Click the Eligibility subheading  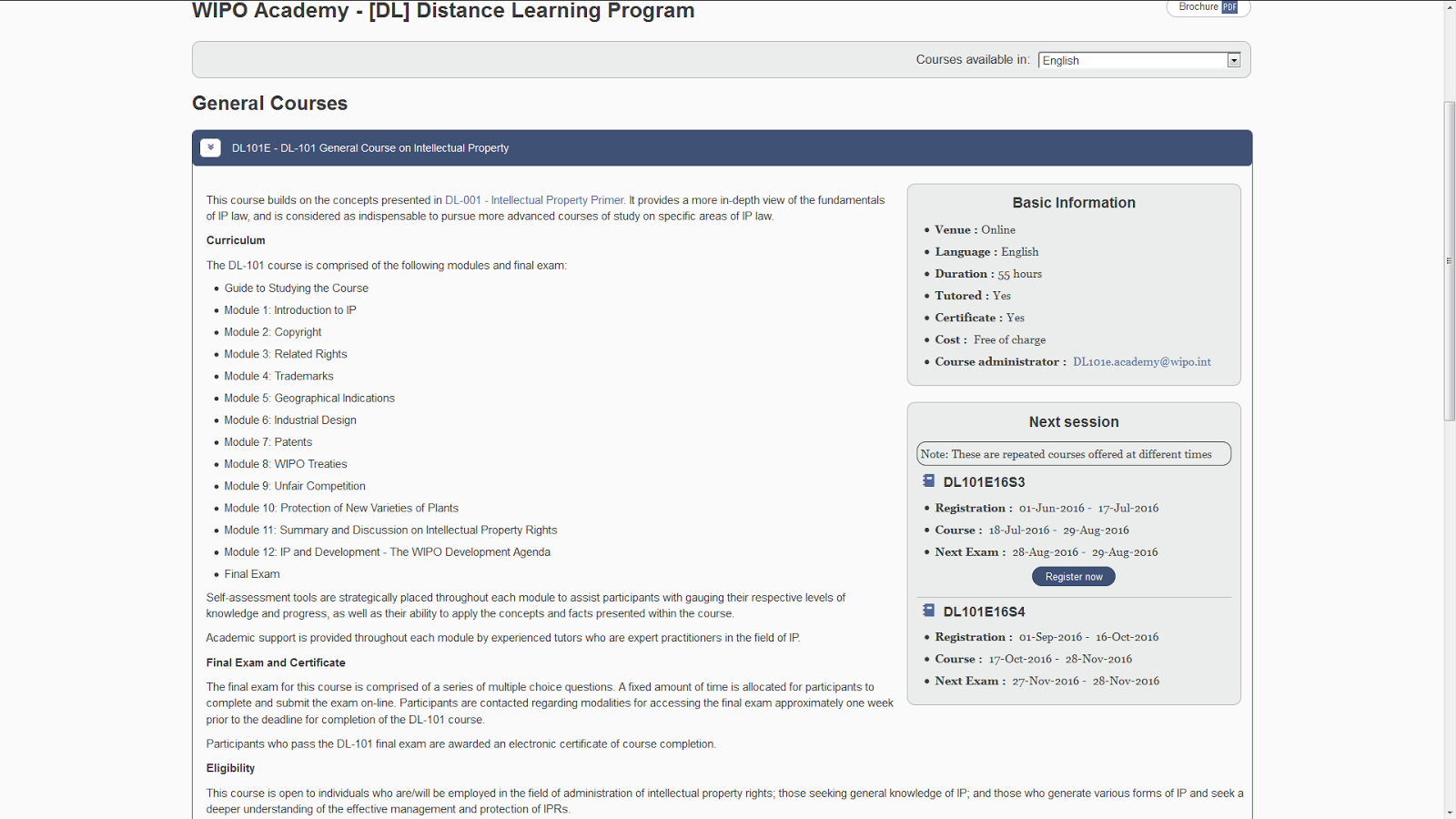click(x=230, y=768)
